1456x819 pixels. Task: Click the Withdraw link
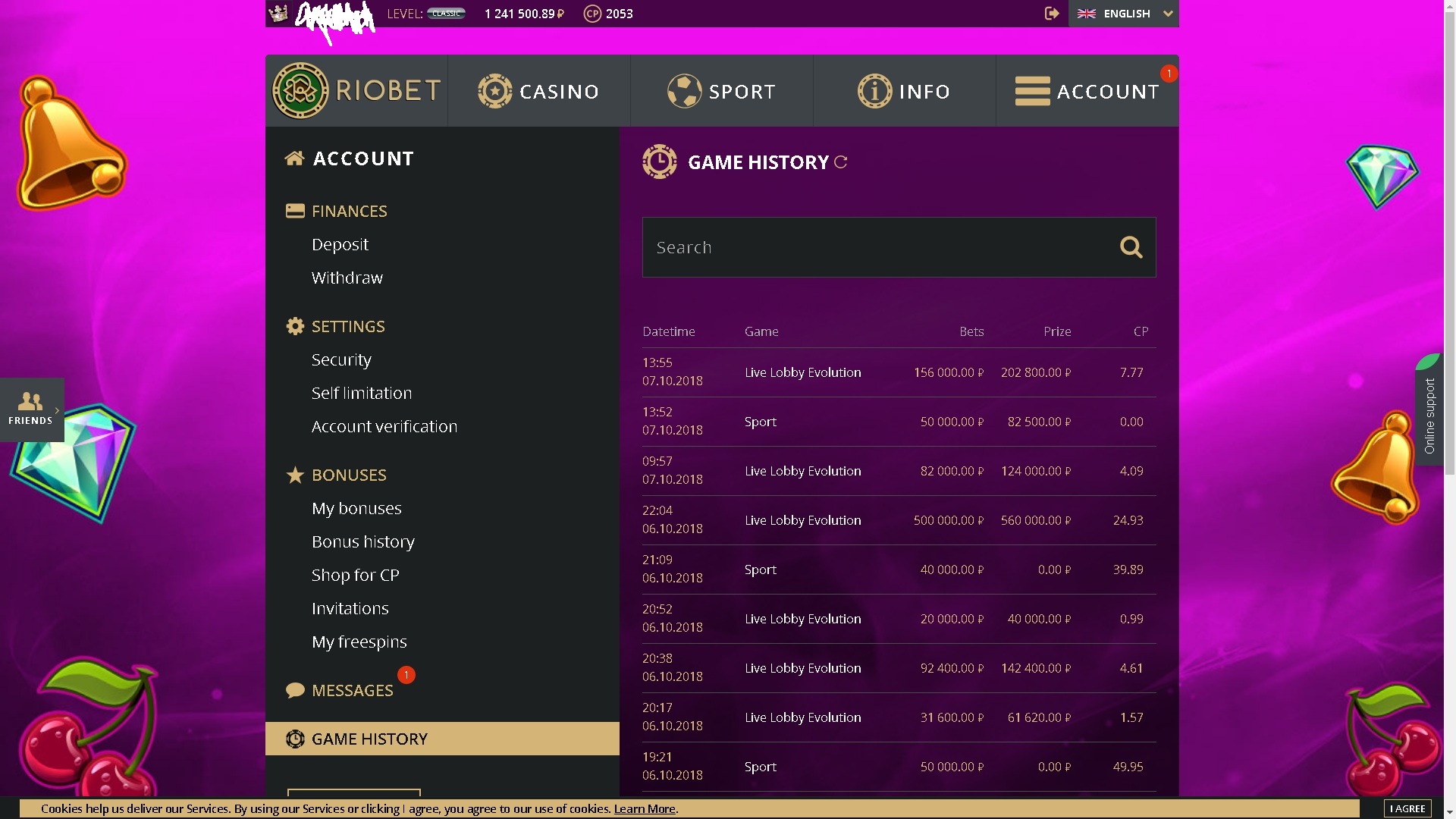tap(347, 278)
